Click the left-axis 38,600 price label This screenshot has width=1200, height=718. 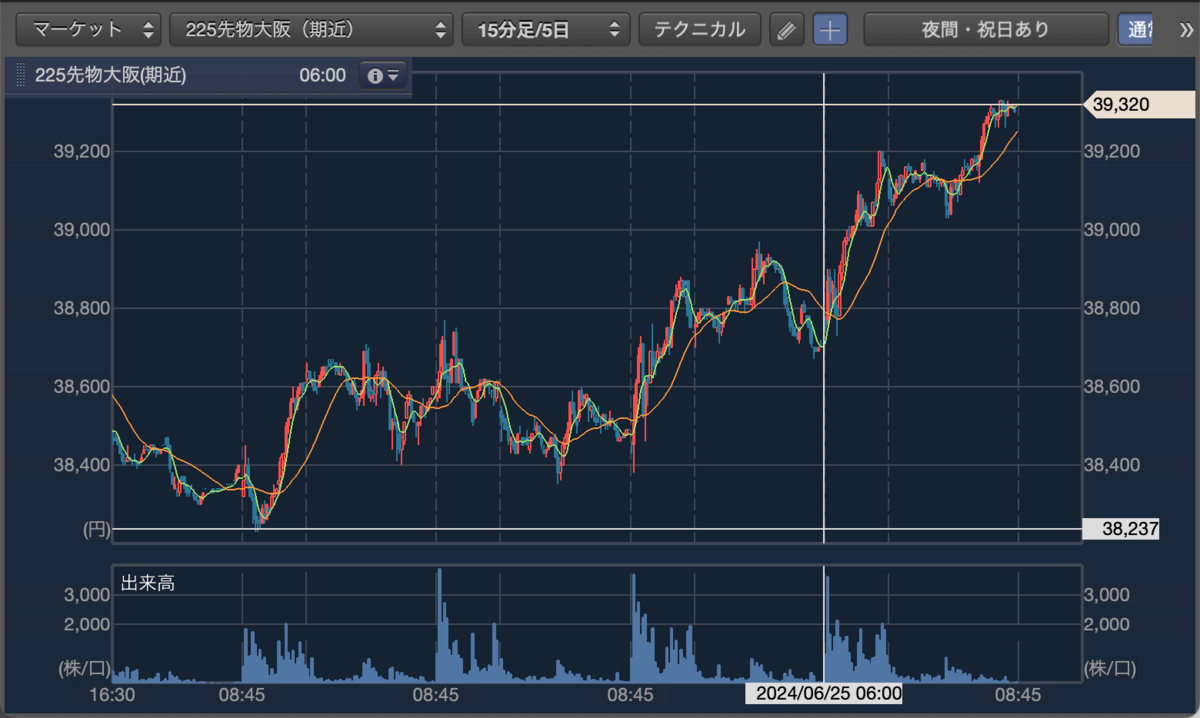click(80, 386)
